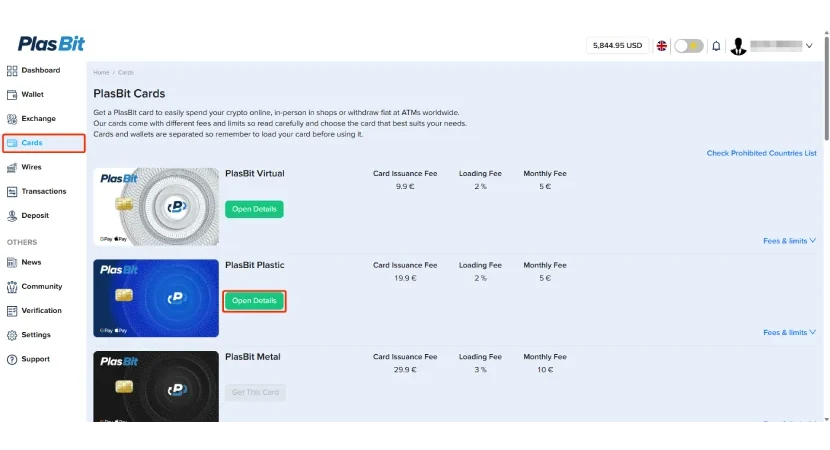Open the Wallet menu item
Image resolution: width=830 pixels, height=450 pixels.
coord(32,95)
